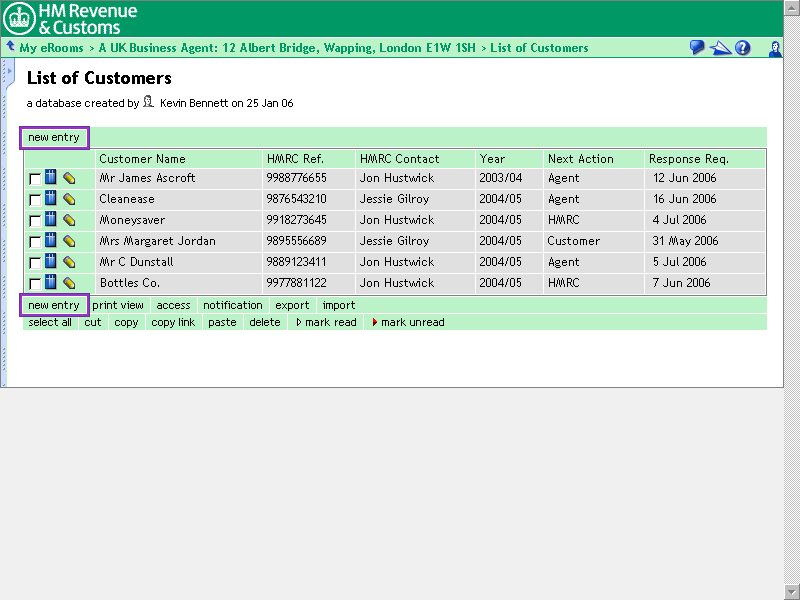The height and width of the screenshot is (600, 800).
Task: Open print view in bottom toolbar
Action: click(118, 306)
